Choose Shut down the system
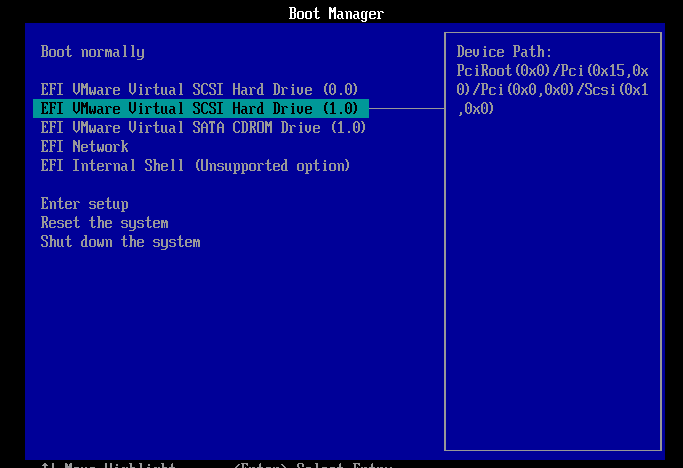The height and width of the screenshot is (468, 683). 121,242
